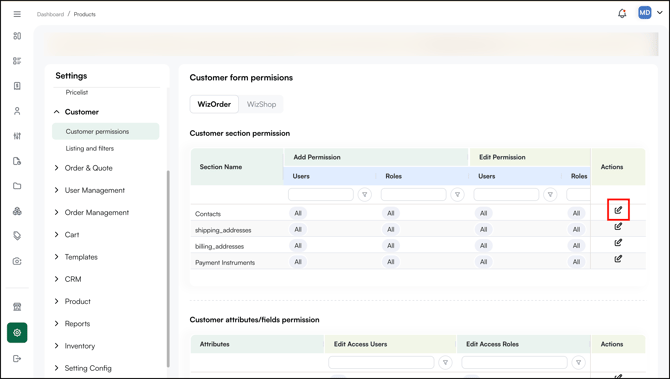Open the file-with-badge icon in sidebar
Viewport: 670px width, 379px height.
pos(17,161)
